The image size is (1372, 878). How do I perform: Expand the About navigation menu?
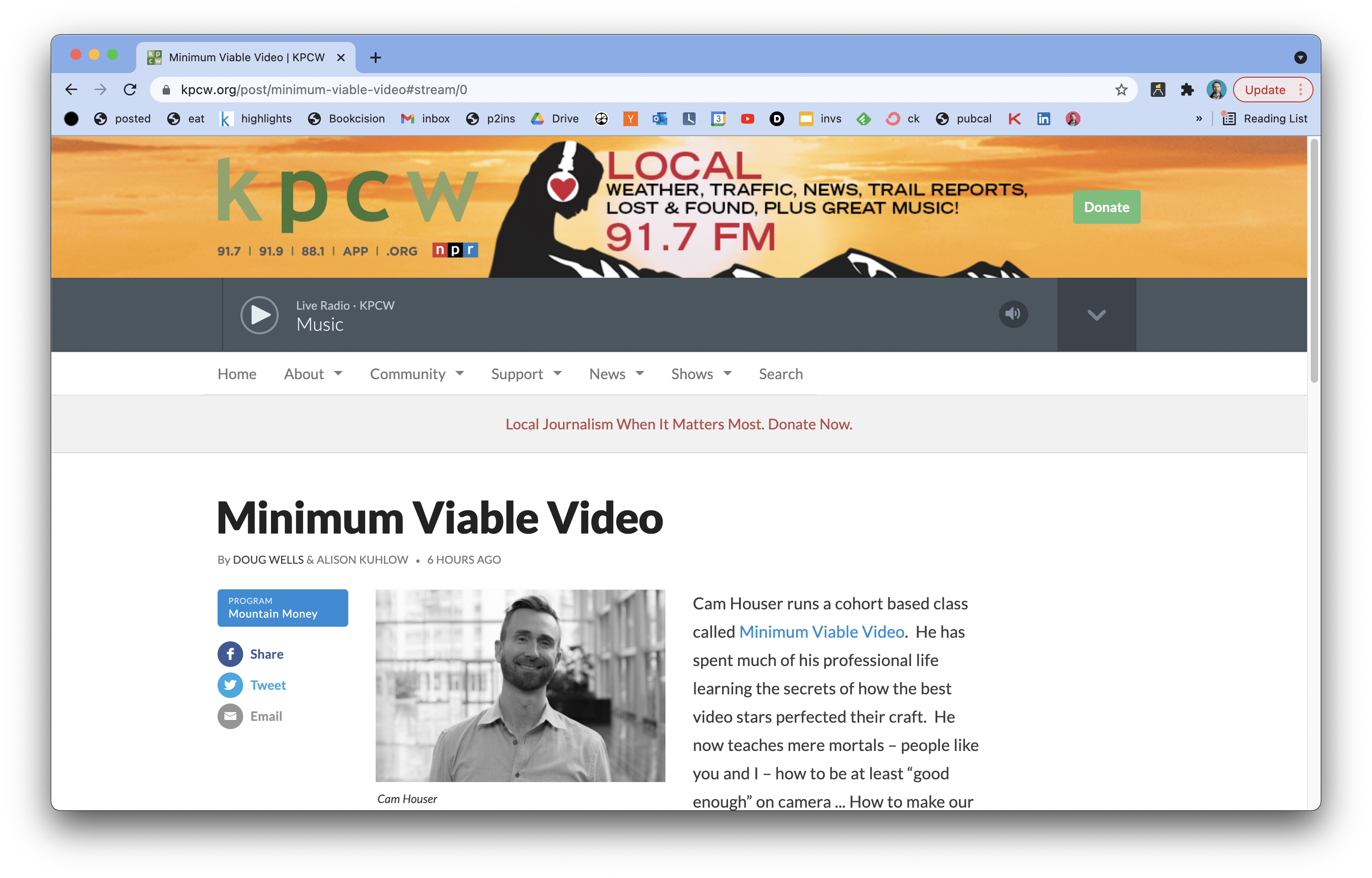coord(310,373)
